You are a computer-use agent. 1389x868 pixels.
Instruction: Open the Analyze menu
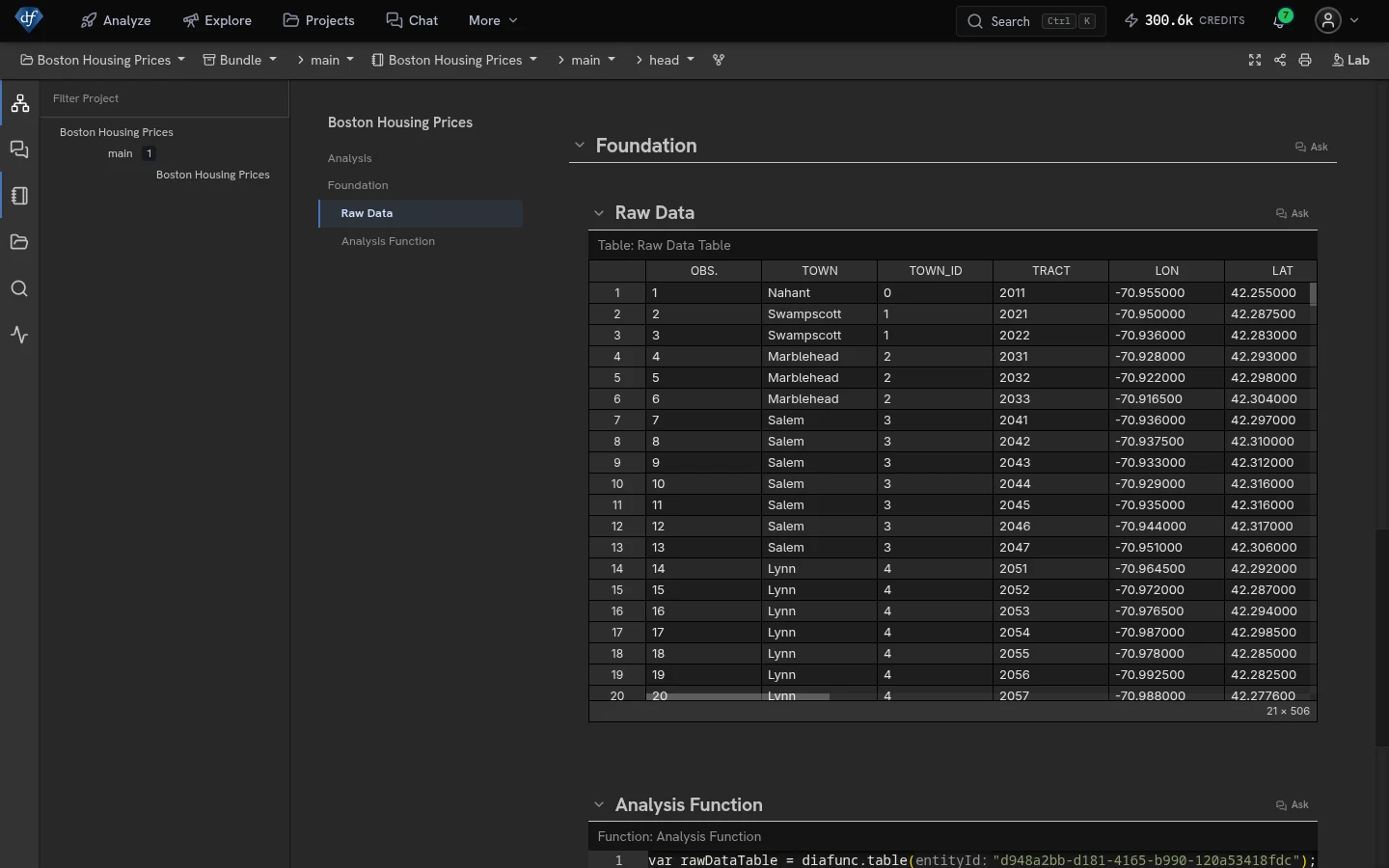116,20
